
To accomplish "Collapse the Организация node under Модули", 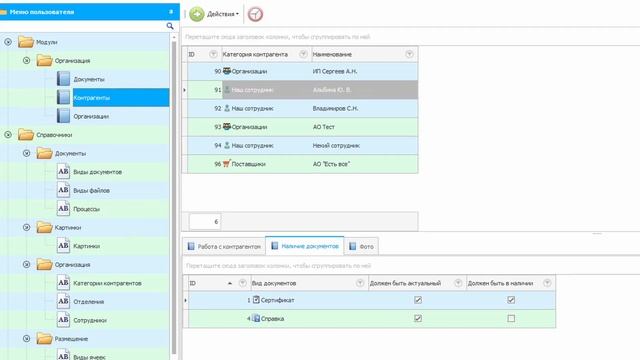I will click(27, 60).
